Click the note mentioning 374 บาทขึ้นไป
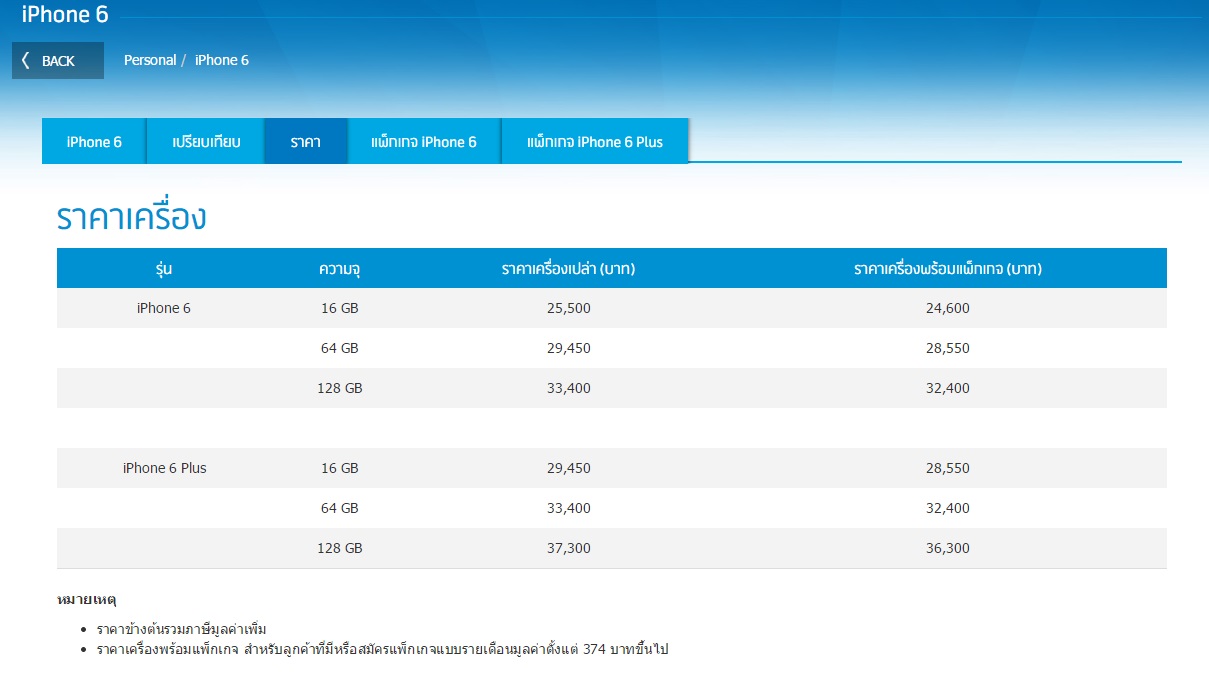The height and width of the screenshot is (679, 1209). click(382, 650)
